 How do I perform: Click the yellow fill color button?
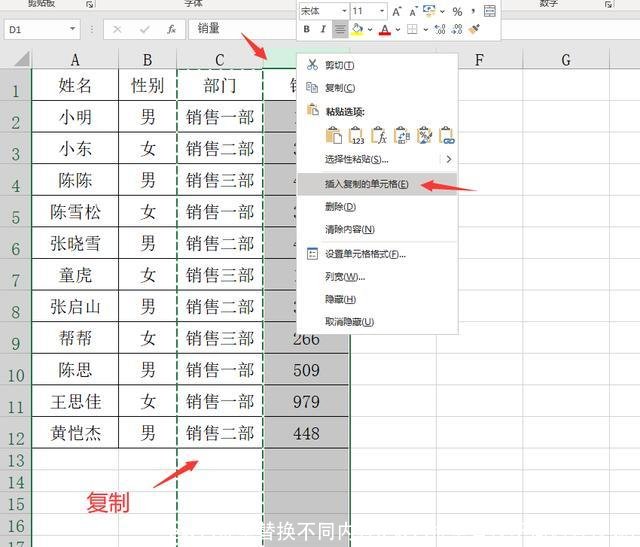(x=357, y=30)
